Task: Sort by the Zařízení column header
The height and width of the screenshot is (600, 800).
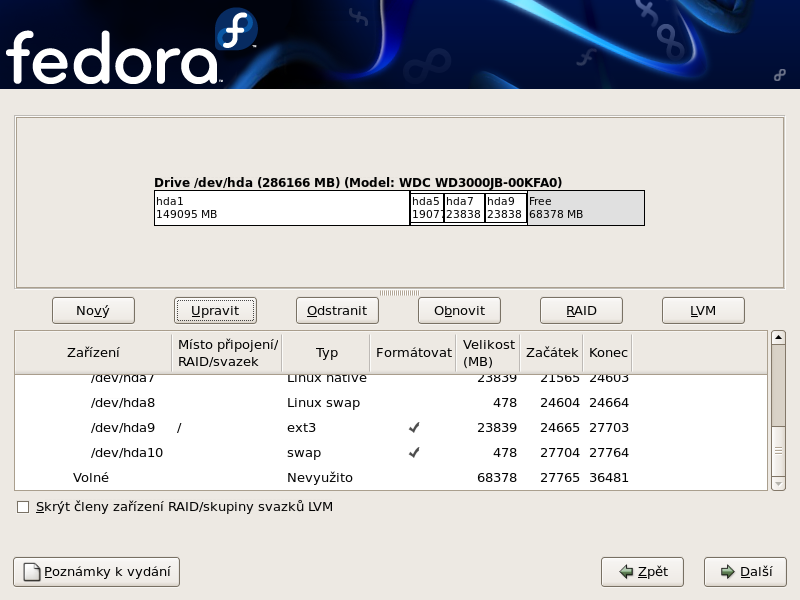Action: point(93,353)
